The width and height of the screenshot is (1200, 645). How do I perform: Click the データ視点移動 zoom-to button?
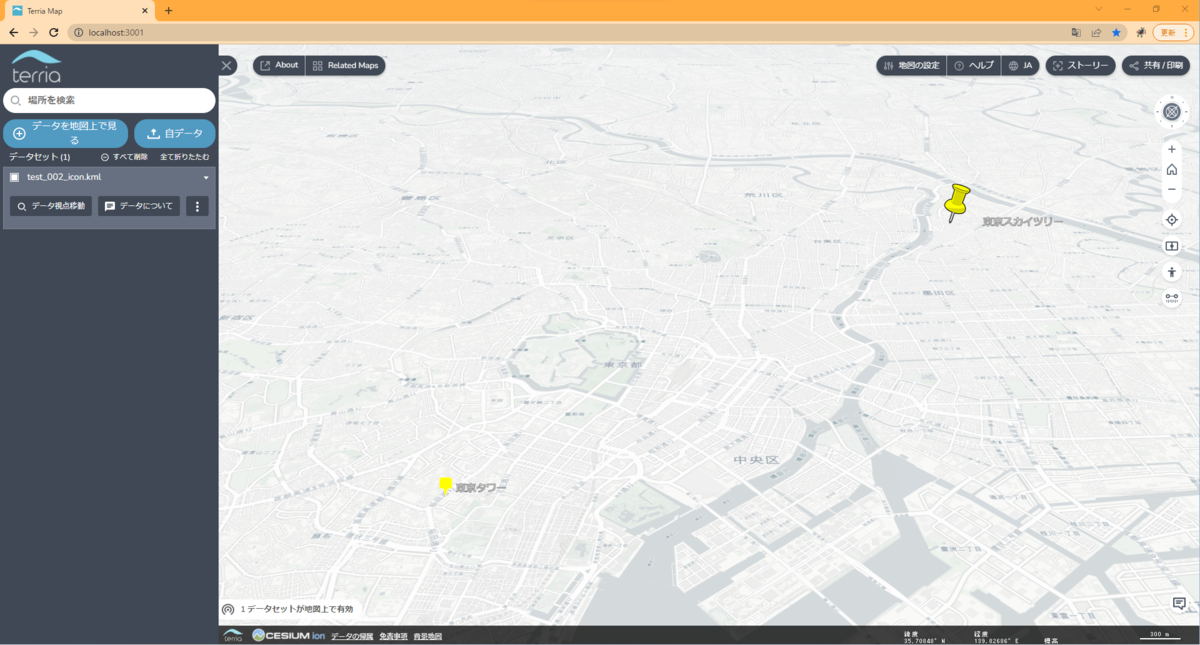(x=51, y=206)
